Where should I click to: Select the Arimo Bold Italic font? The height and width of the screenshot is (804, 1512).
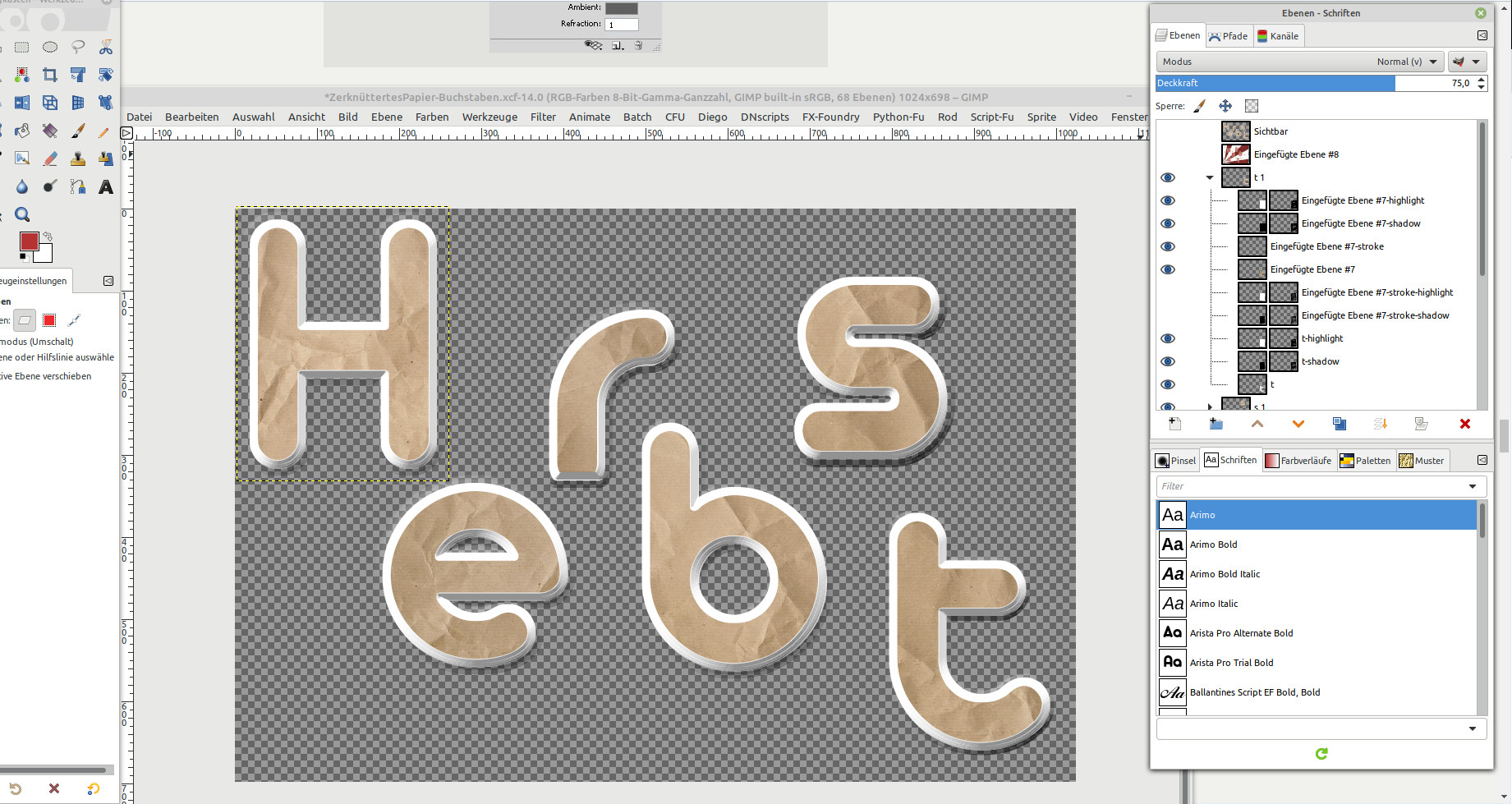tap(1317, 574)
